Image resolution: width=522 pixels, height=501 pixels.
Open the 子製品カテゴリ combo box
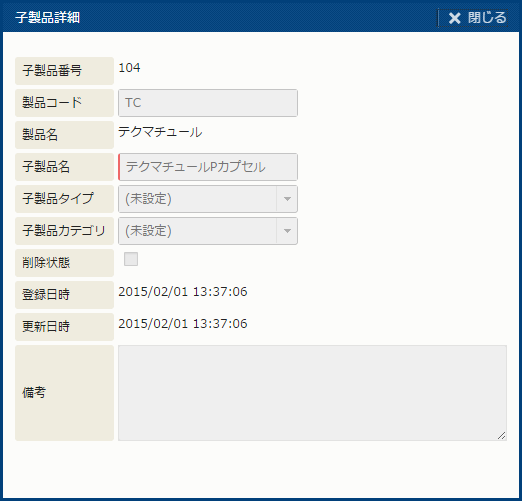pos(208,231)
